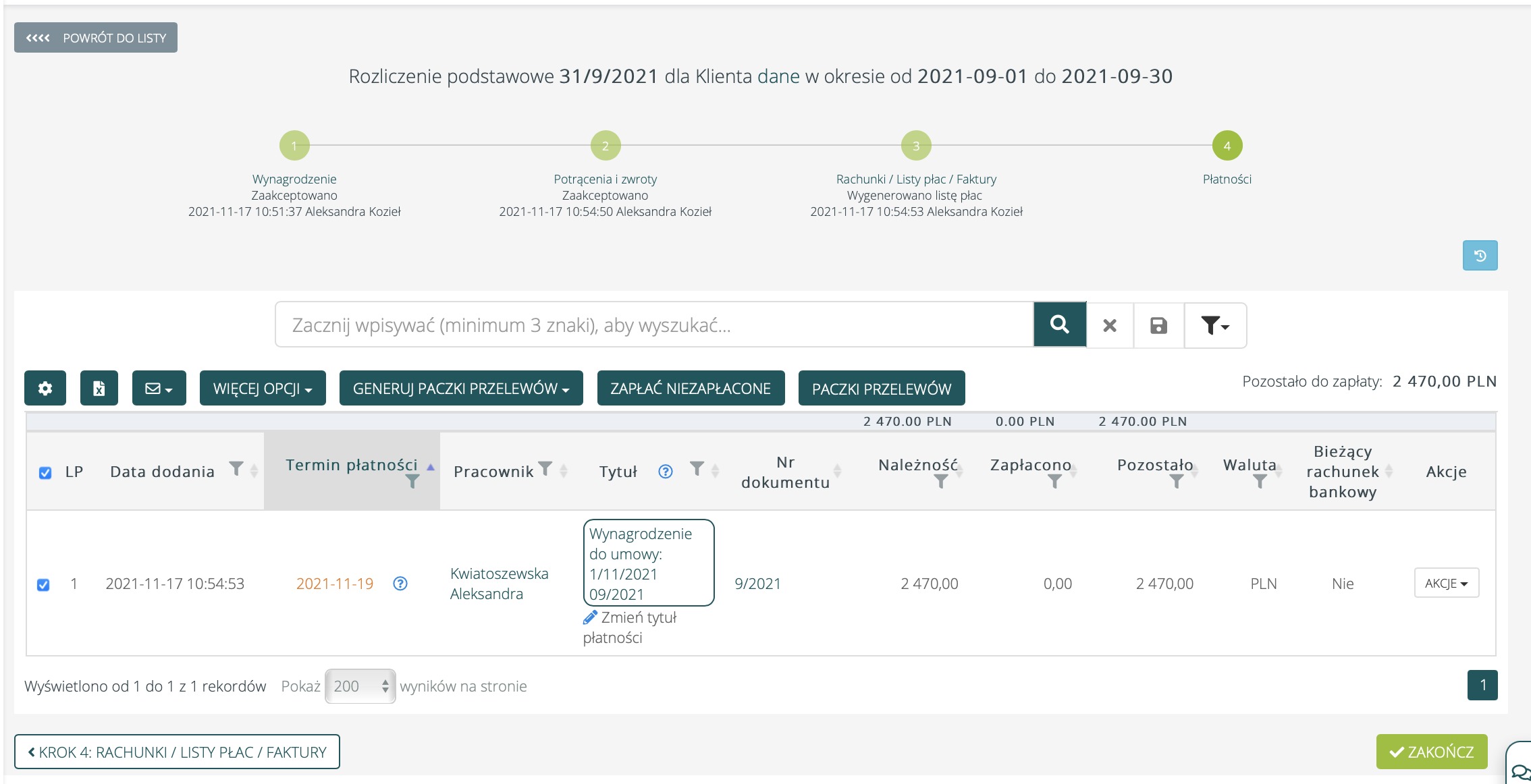The height and width of the screenshot is (784, 1531).
Task: Click the green Zakończ button
Action: tap(1432, 752)
